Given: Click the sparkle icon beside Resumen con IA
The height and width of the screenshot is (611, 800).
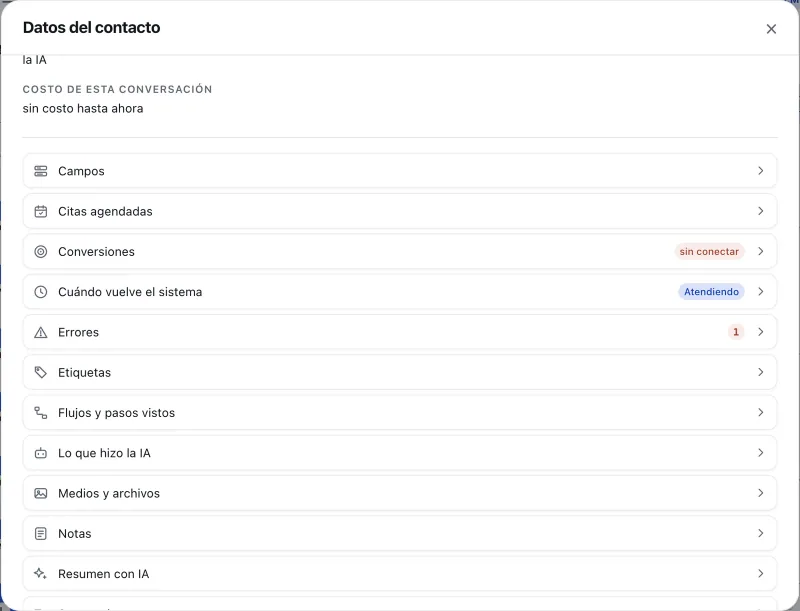Looking at the screenshot, I should click(x=41, y=574).
